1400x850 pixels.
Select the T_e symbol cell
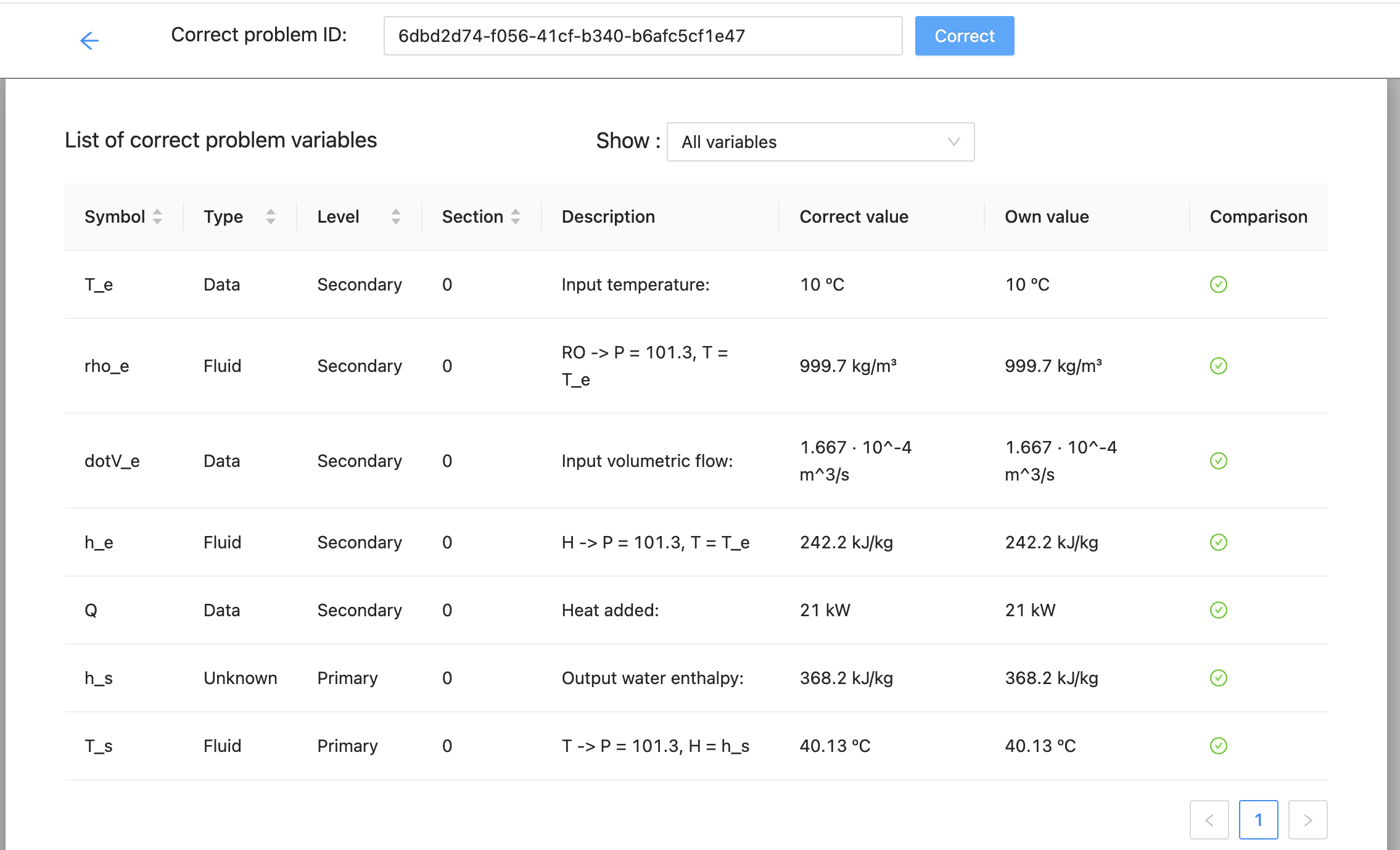tap(99, 284)
